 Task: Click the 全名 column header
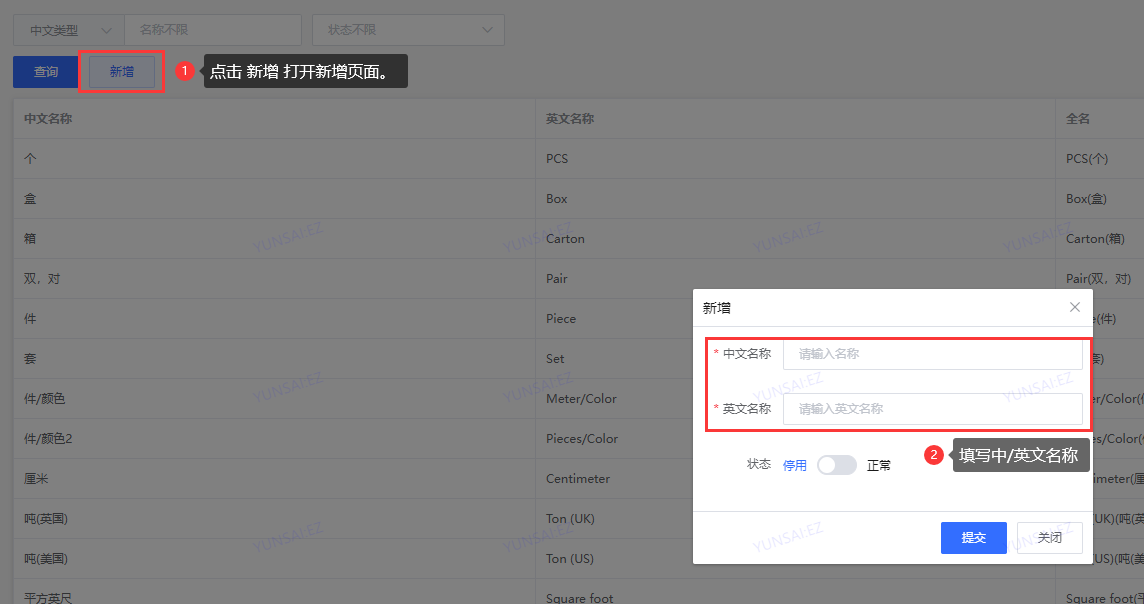click(1078, 119)
